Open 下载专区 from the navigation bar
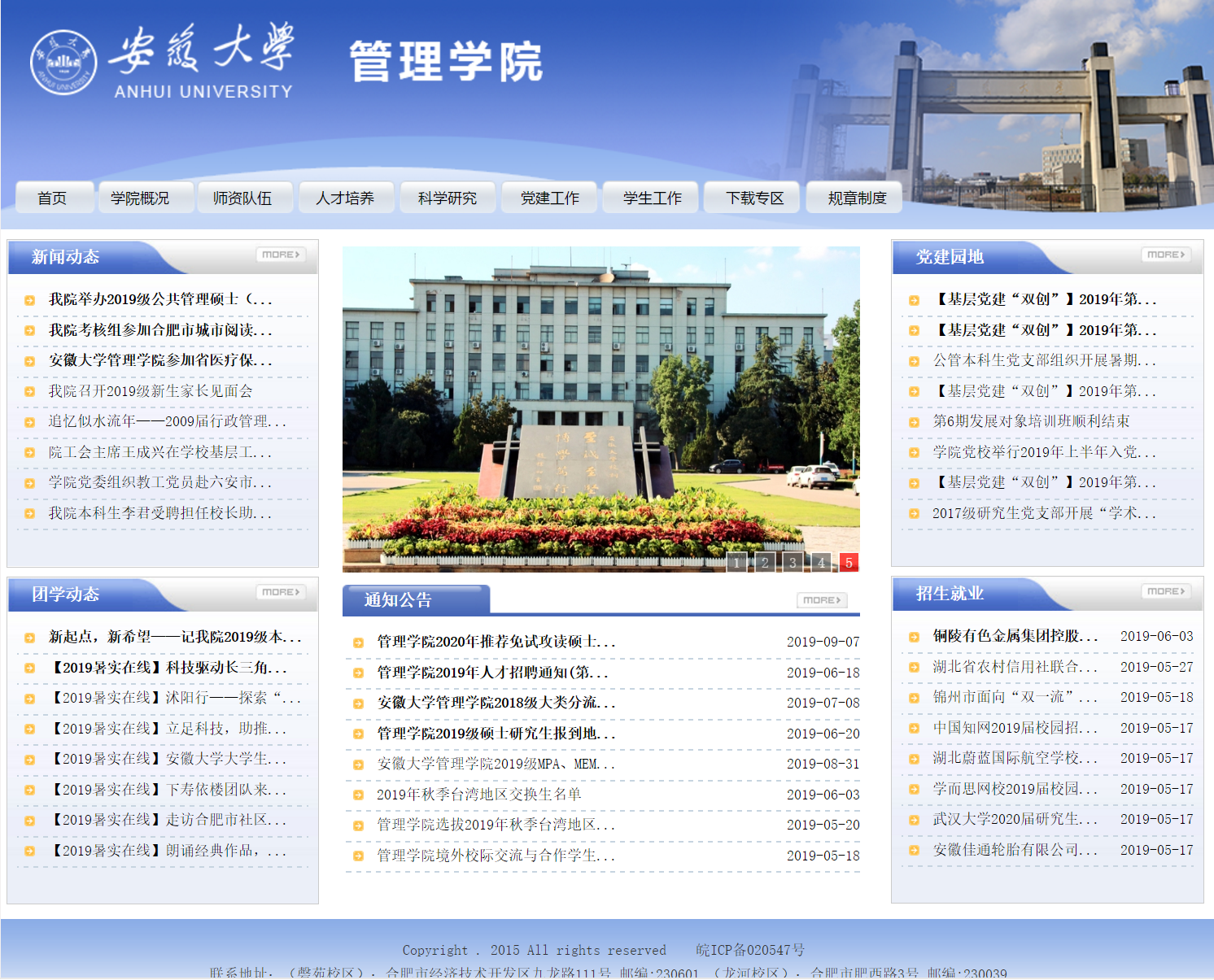This screenshot has height=980, width=1214. [751, 197]
